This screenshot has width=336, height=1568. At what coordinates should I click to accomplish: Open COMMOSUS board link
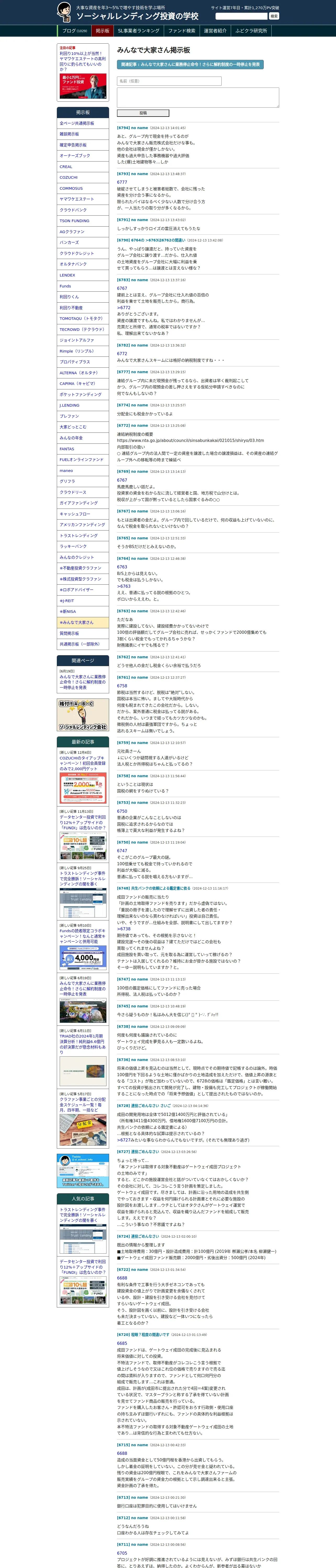(83, 189)
